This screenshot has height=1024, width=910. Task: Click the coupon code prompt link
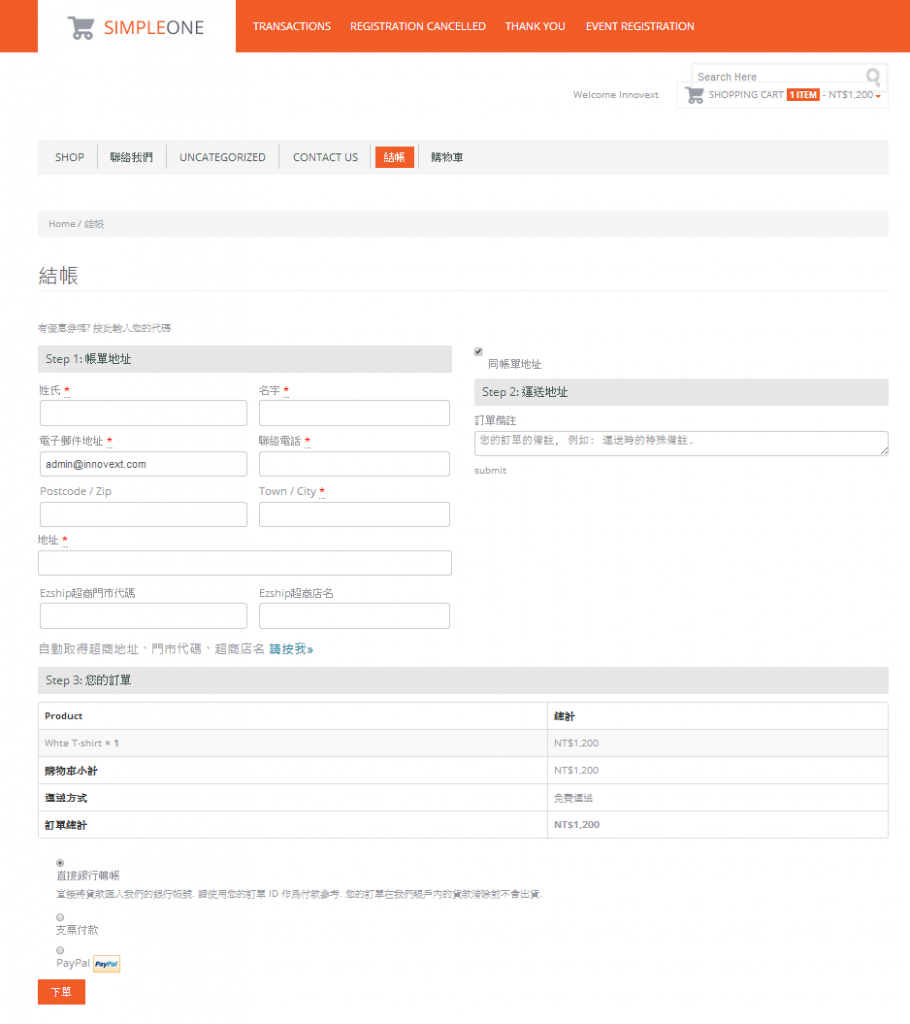click(104, 328)
